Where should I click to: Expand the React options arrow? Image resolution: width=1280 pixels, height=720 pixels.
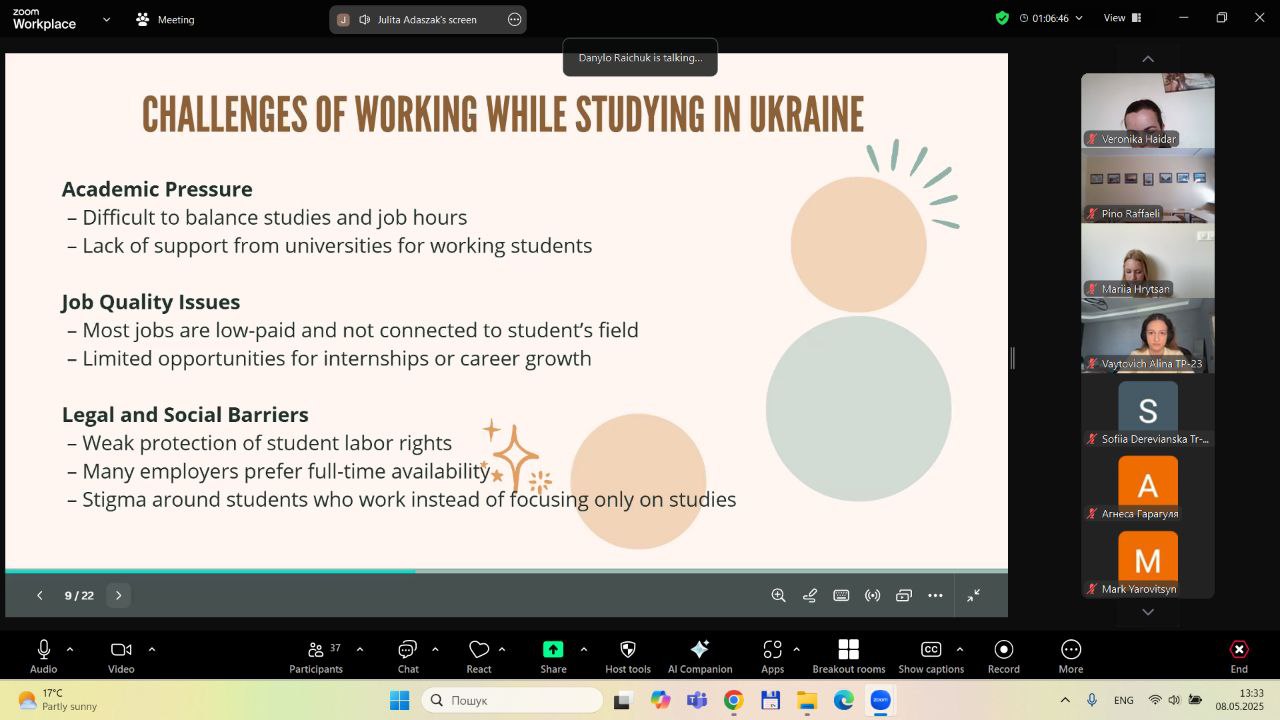(502, 649)
